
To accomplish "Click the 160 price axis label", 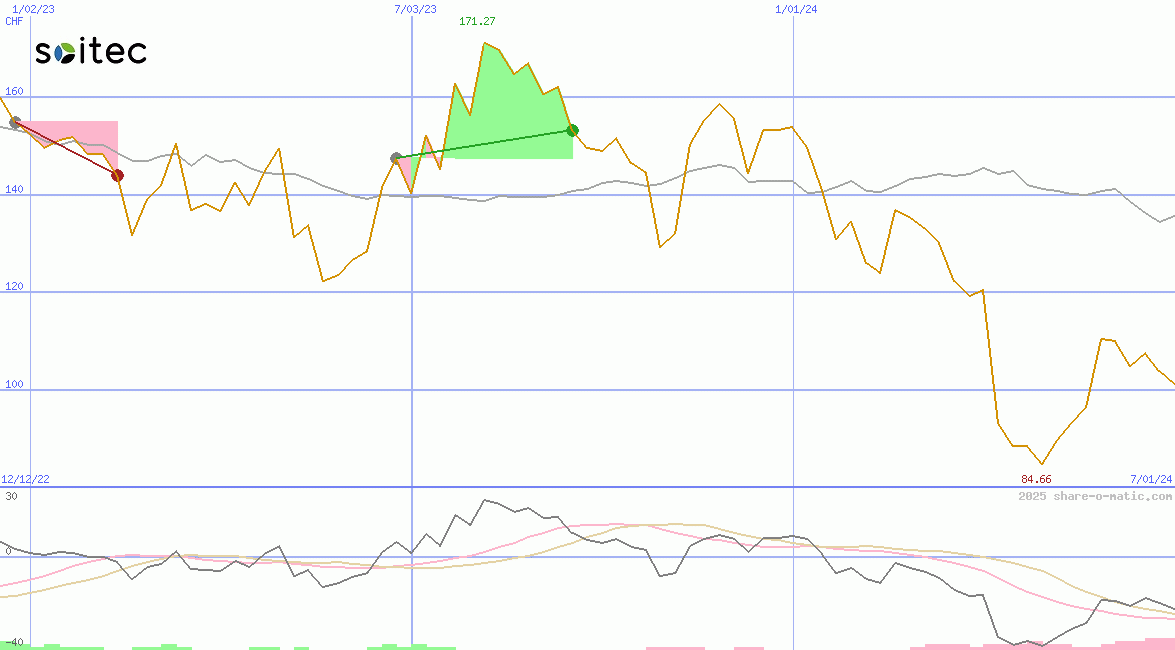I will [14, 91].
